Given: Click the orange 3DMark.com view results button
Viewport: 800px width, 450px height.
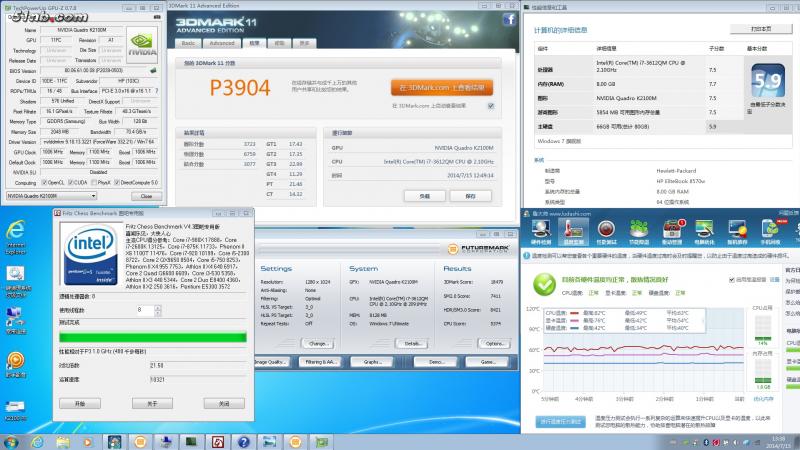Looking at the screenshot, I should click(442, 88).
